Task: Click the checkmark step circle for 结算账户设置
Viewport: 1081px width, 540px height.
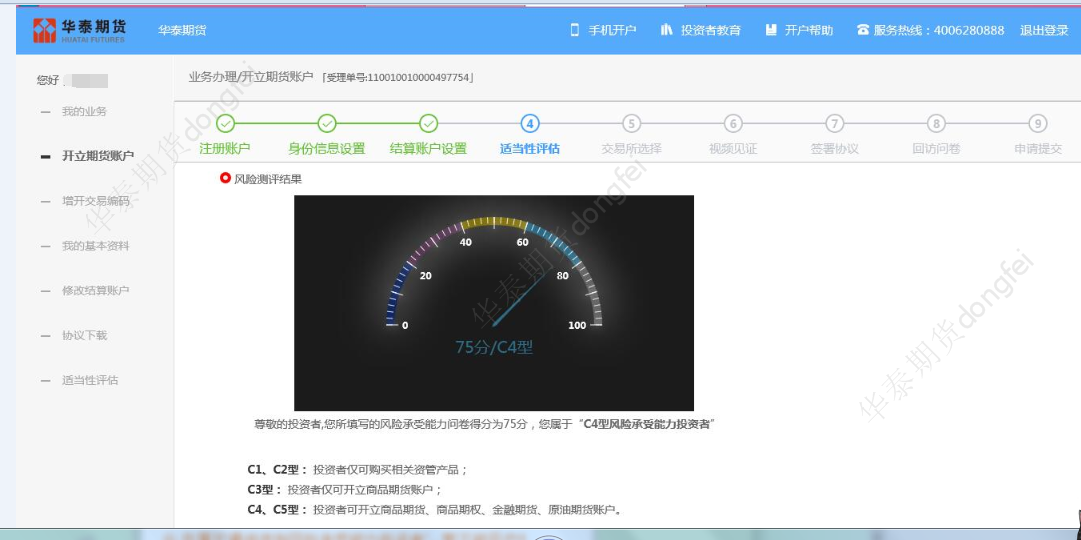Action: (x=428, y=124)
